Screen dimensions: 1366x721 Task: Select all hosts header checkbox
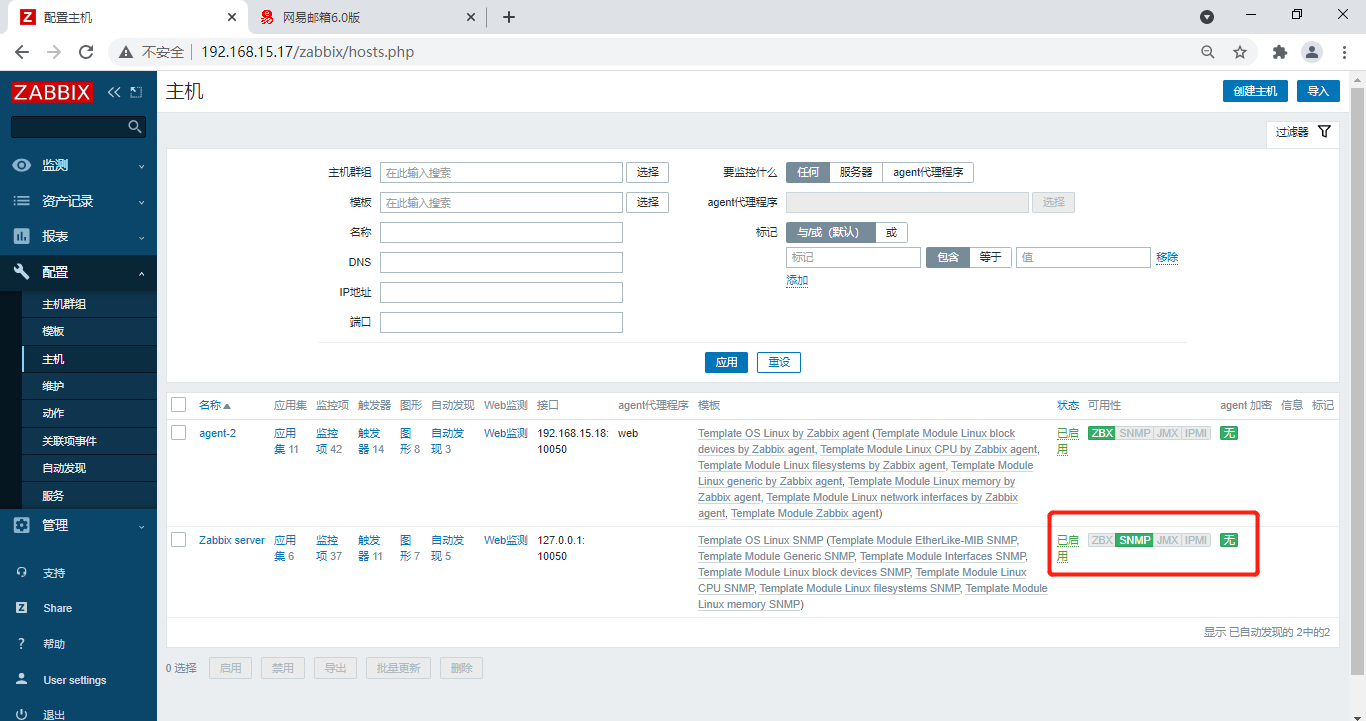(x=179, y=405)
